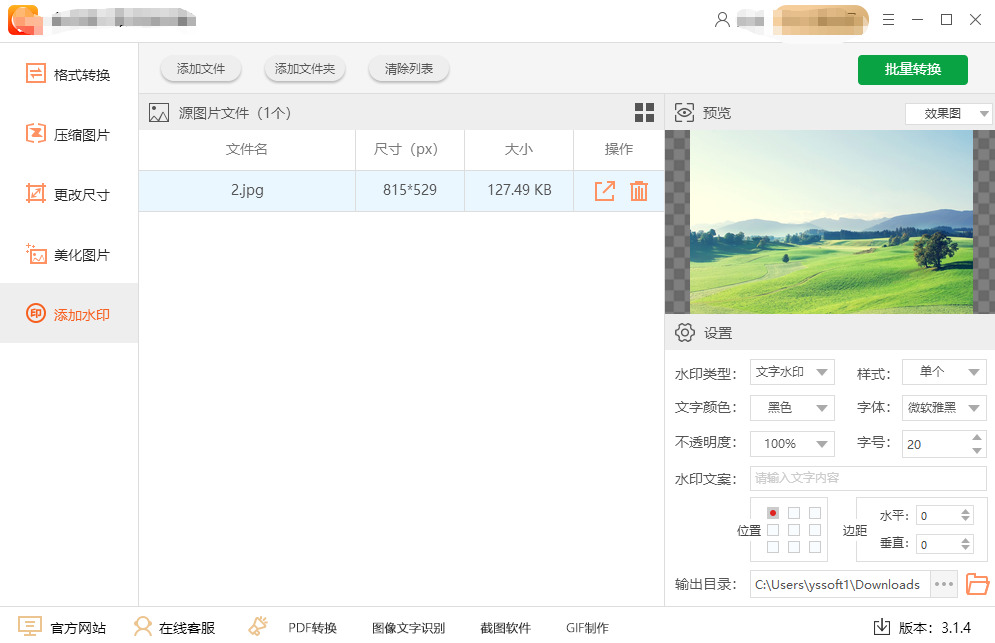Screen dimensions: 995x643
Task: Open the 效果图 preview mode dropdown
Action: pyautogui.click(x=948, y=114)
